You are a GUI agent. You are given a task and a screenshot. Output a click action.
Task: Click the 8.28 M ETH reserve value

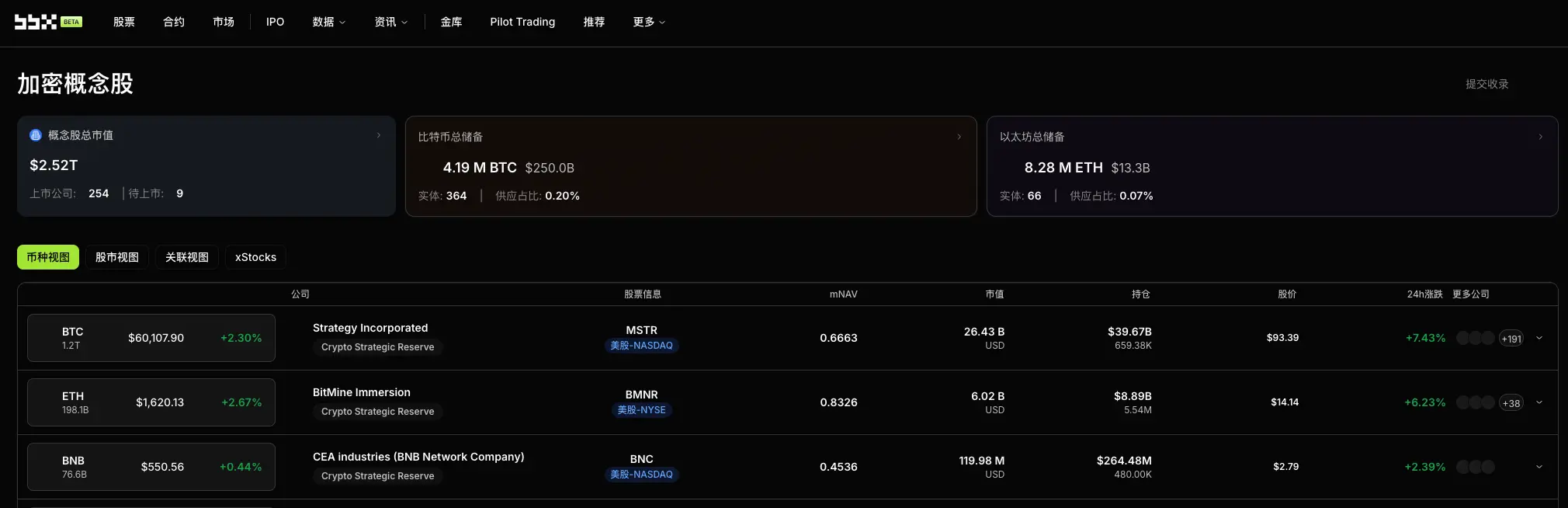coord(1063,168)
